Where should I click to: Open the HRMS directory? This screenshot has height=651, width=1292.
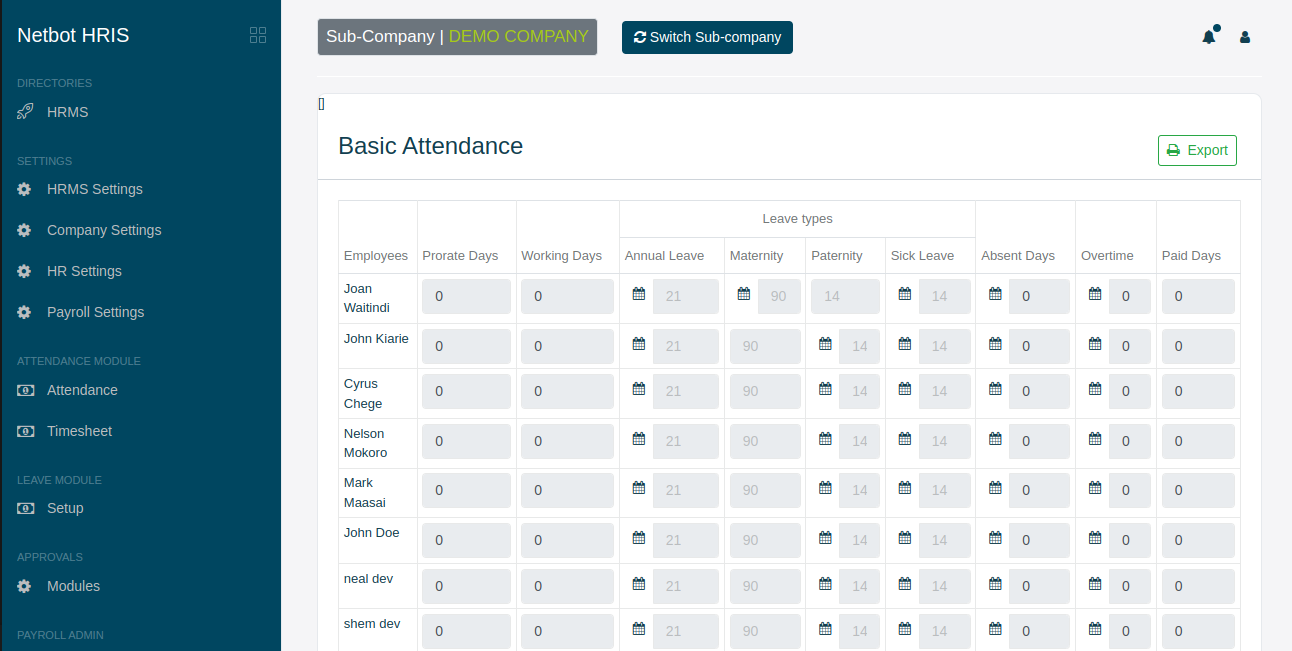(x=67, y=112)
